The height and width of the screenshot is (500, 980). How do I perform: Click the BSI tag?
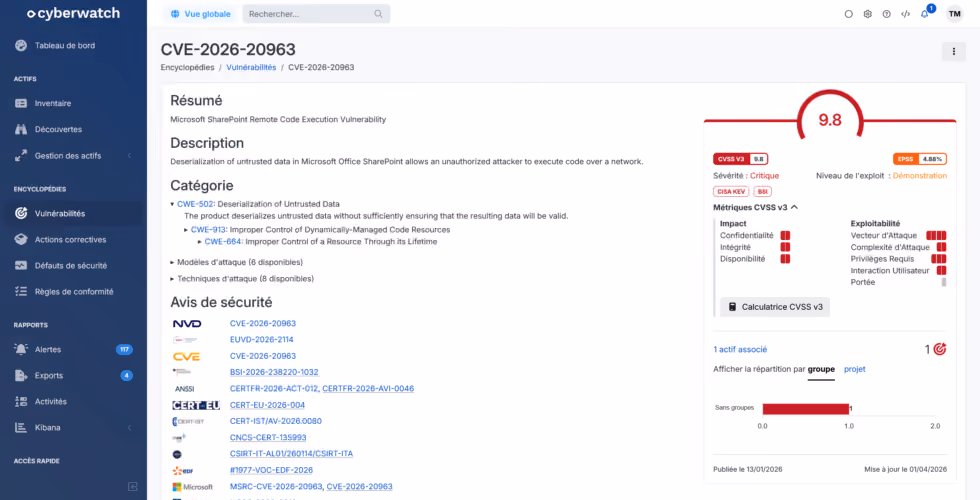point(762,191)
